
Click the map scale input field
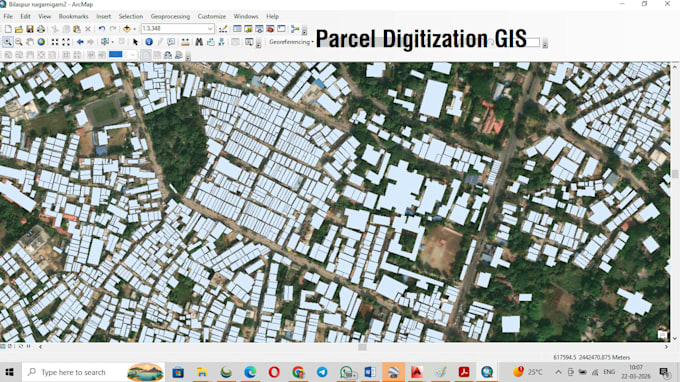click(x=173, y=29)
